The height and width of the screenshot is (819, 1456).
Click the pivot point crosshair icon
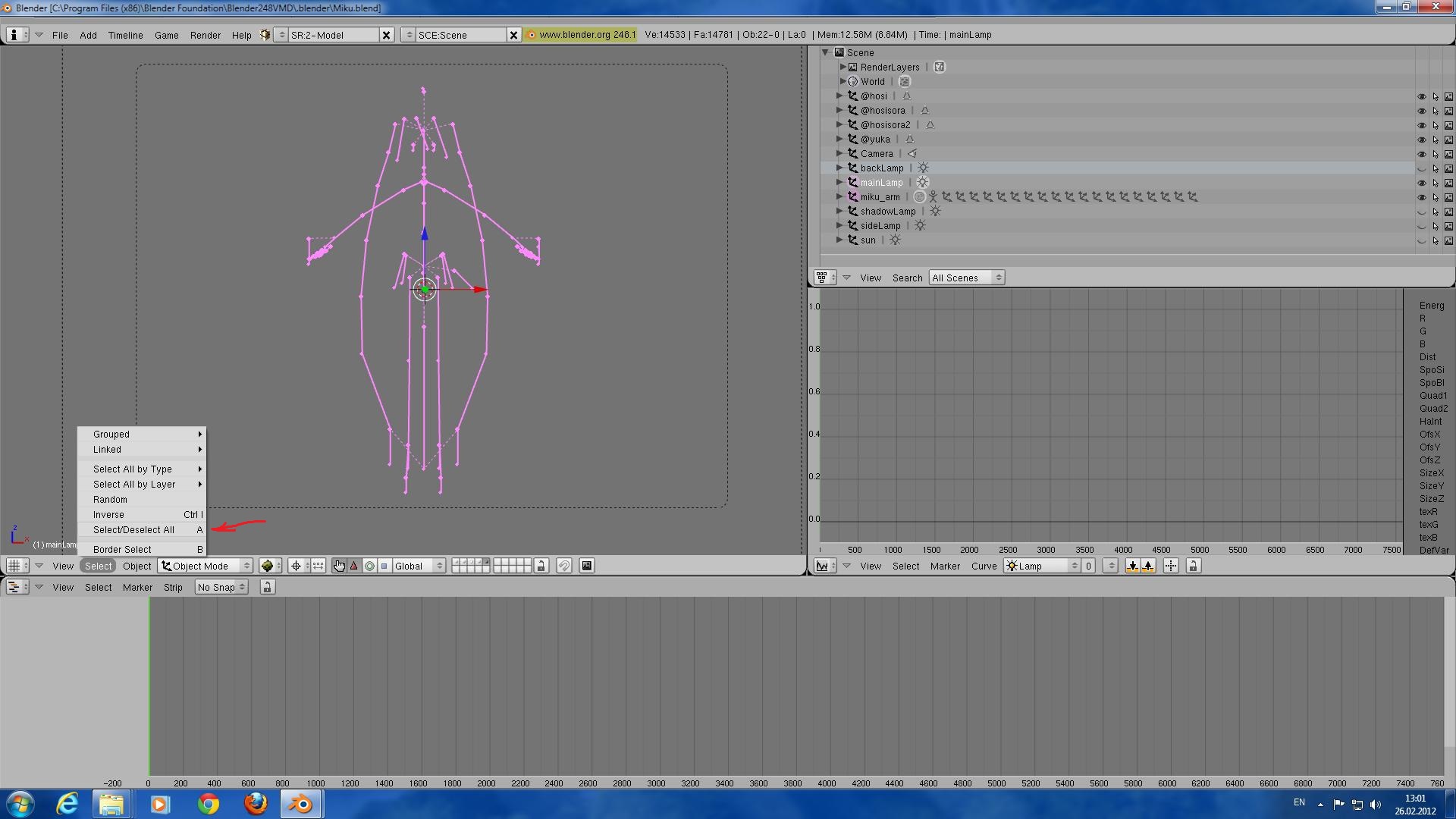click(x=297, y=566)
